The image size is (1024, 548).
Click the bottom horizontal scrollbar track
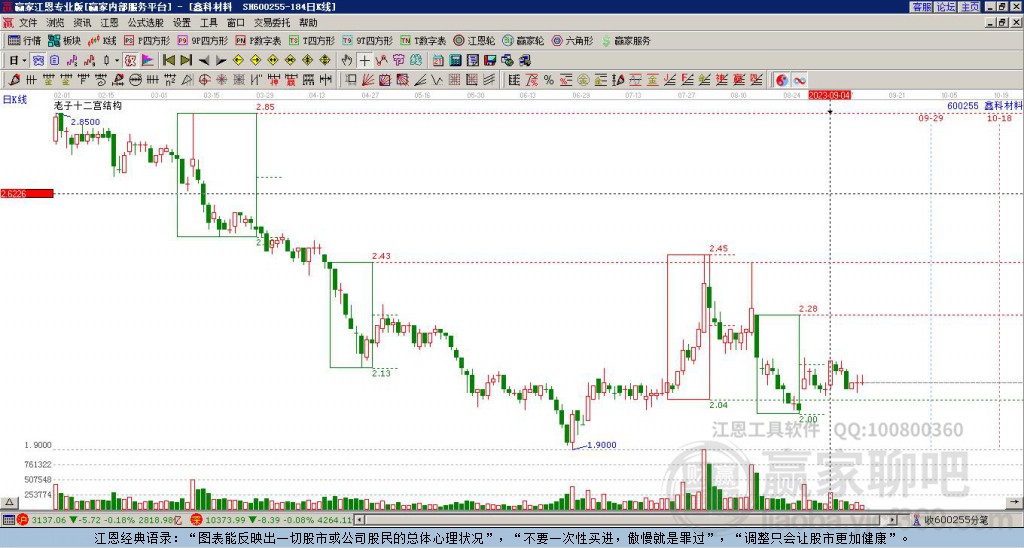pos(627,520)
